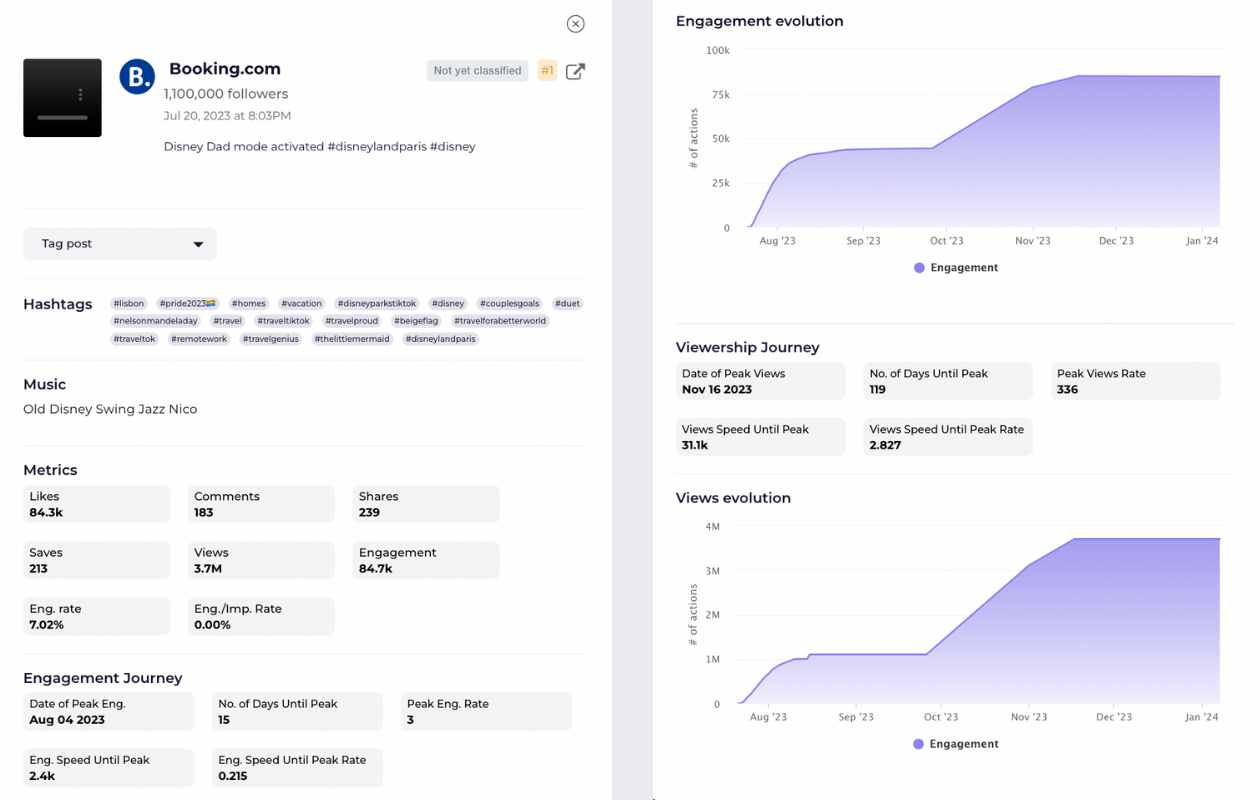This screenshot has width=1260, height=800.
Task: Click the #1 rank badge
Action: pos(547,70)
